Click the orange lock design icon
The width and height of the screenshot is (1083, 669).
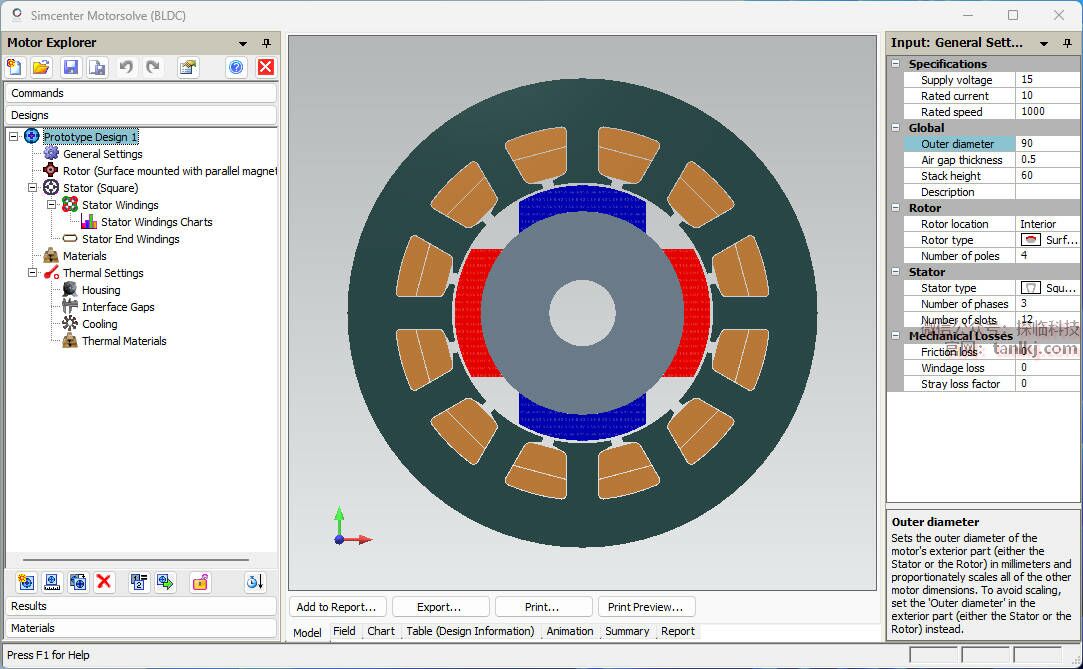click(x=200, y=582)
